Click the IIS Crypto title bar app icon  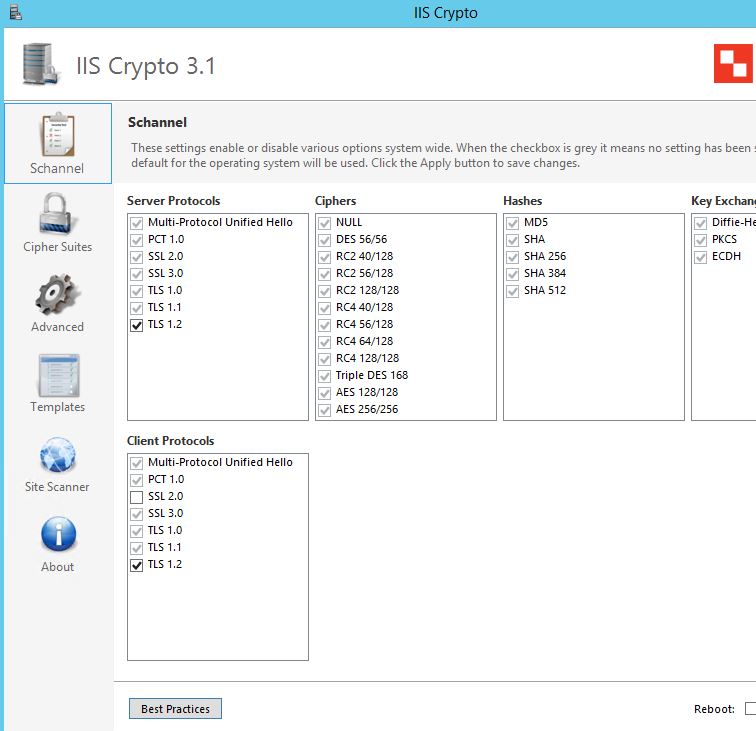(x=15, y=12)
